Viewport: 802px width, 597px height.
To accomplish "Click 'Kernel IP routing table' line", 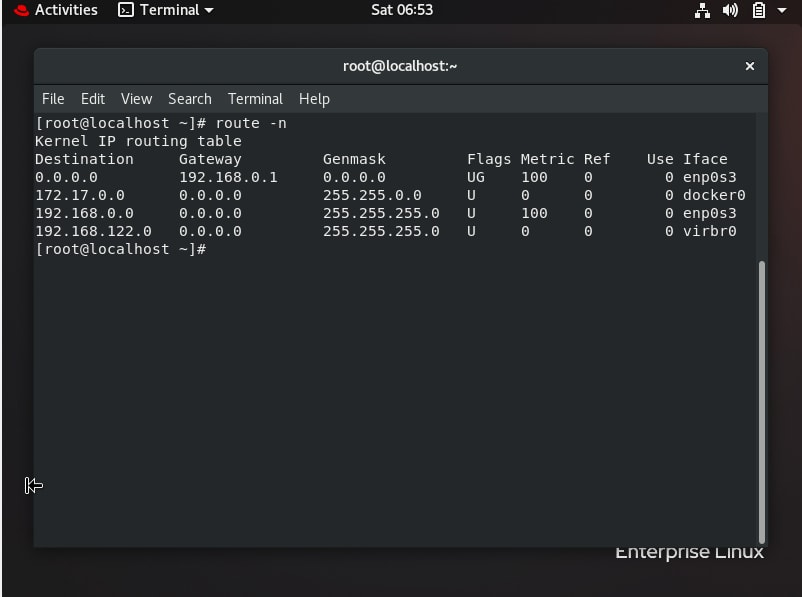I will 138,141.
